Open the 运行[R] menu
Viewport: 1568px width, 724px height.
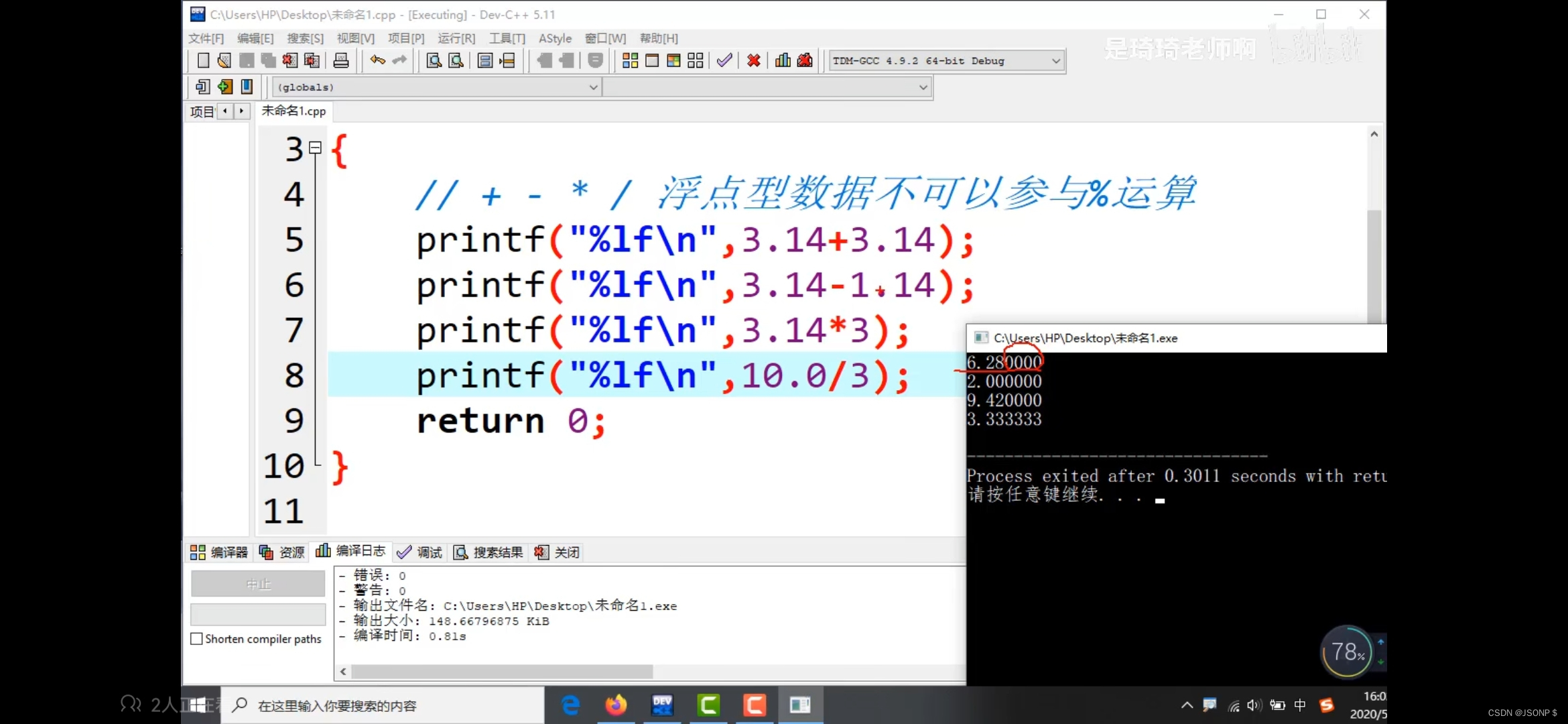click(456, 38)
